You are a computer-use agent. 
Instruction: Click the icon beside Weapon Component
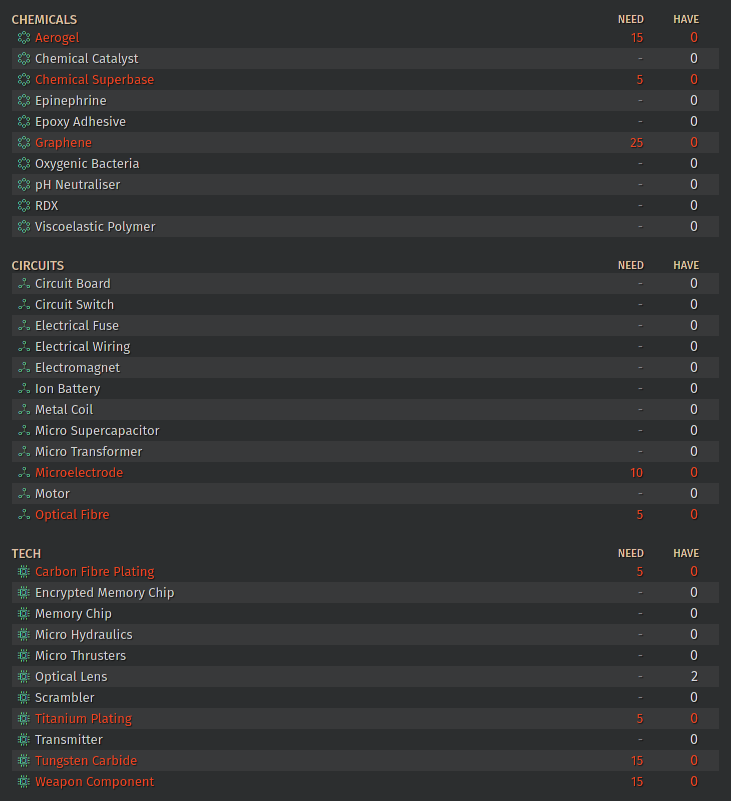(24, 782)
